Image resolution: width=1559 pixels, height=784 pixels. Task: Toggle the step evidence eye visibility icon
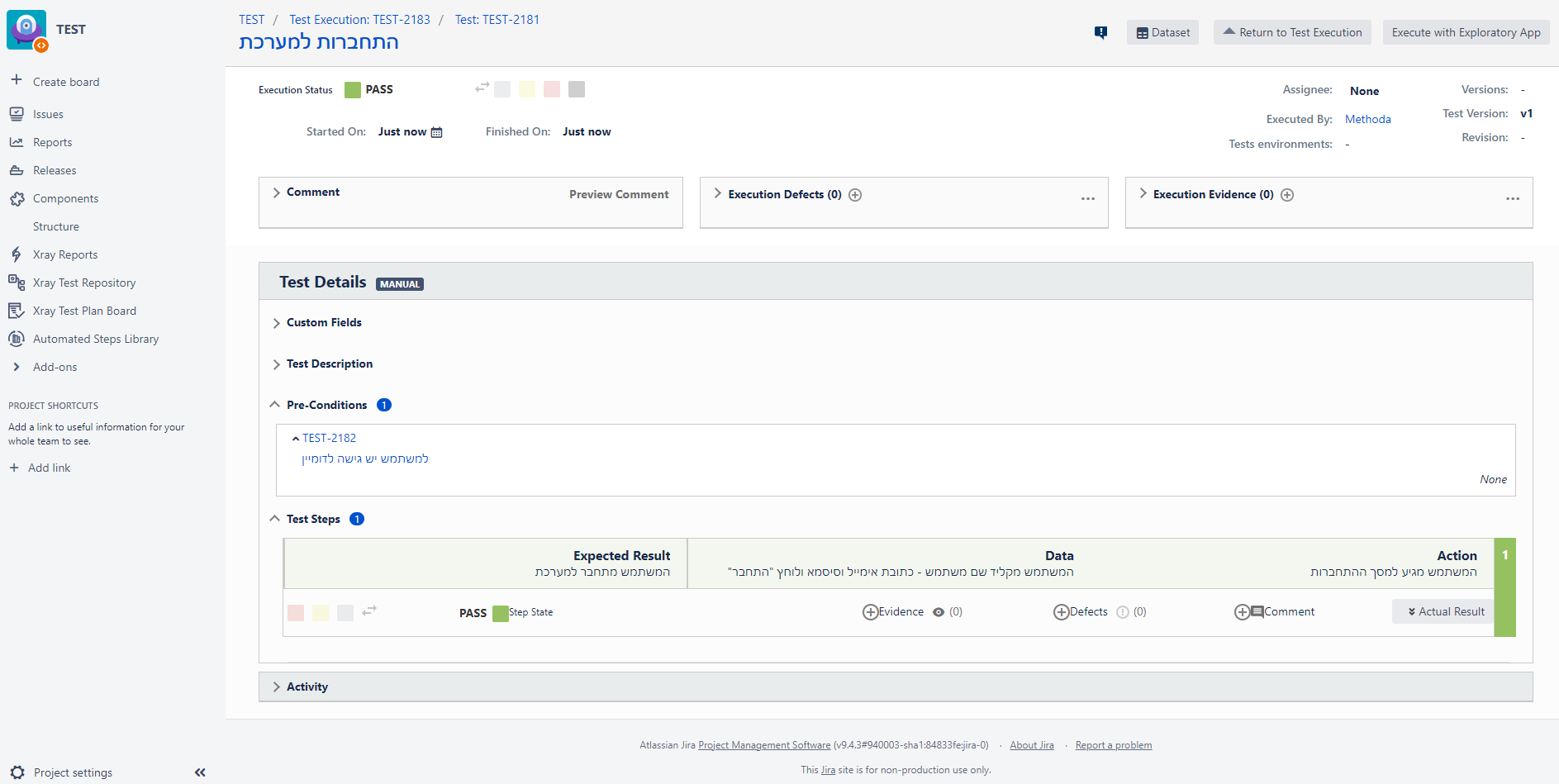click(x=939, y=612)
